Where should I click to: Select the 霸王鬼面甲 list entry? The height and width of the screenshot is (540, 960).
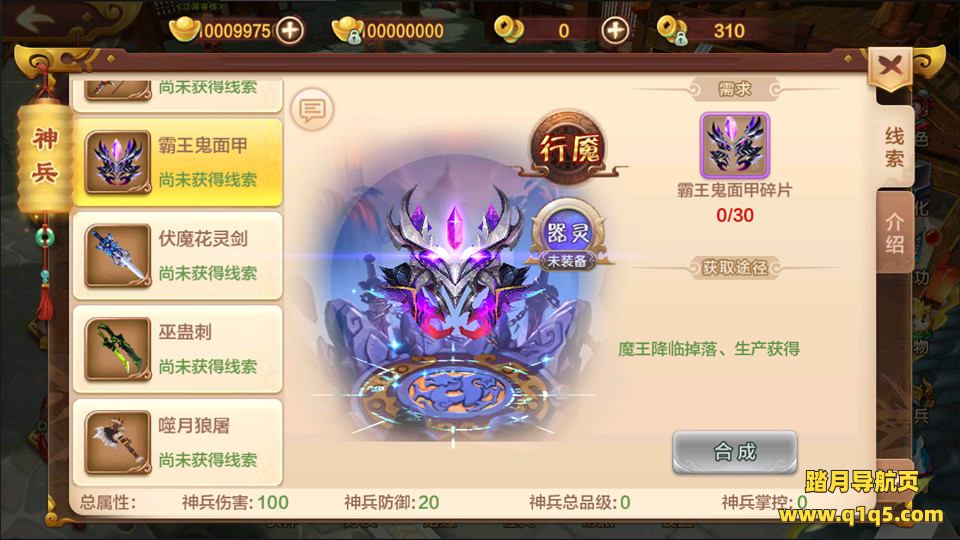pyautogui.click(x=178, y=162)
